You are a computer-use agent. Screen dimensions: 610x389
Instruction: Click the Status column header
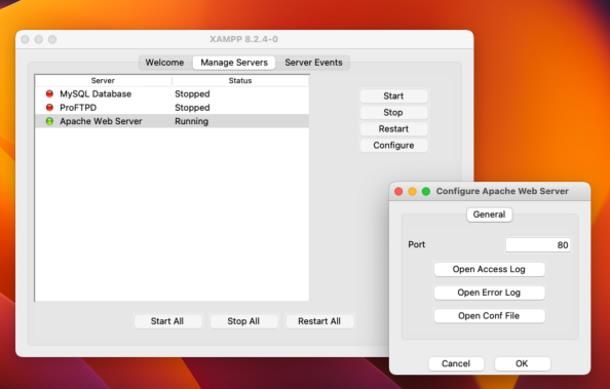(x=240, y=81)
